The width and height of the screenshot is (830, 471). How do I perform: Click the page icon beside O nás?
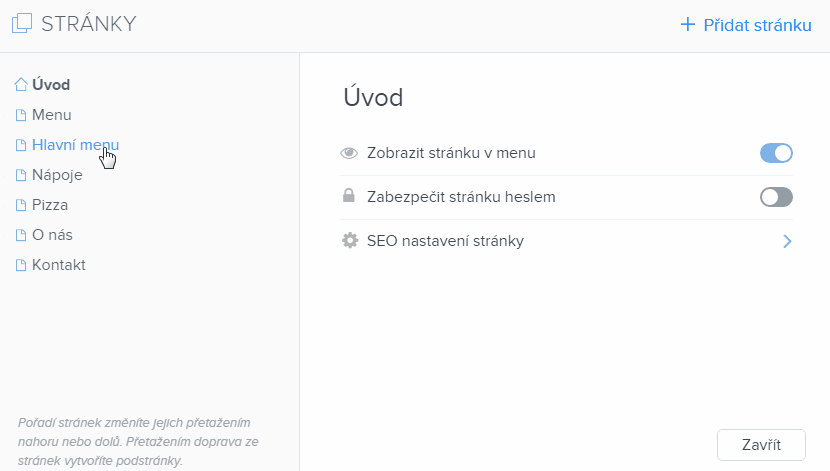21,235
